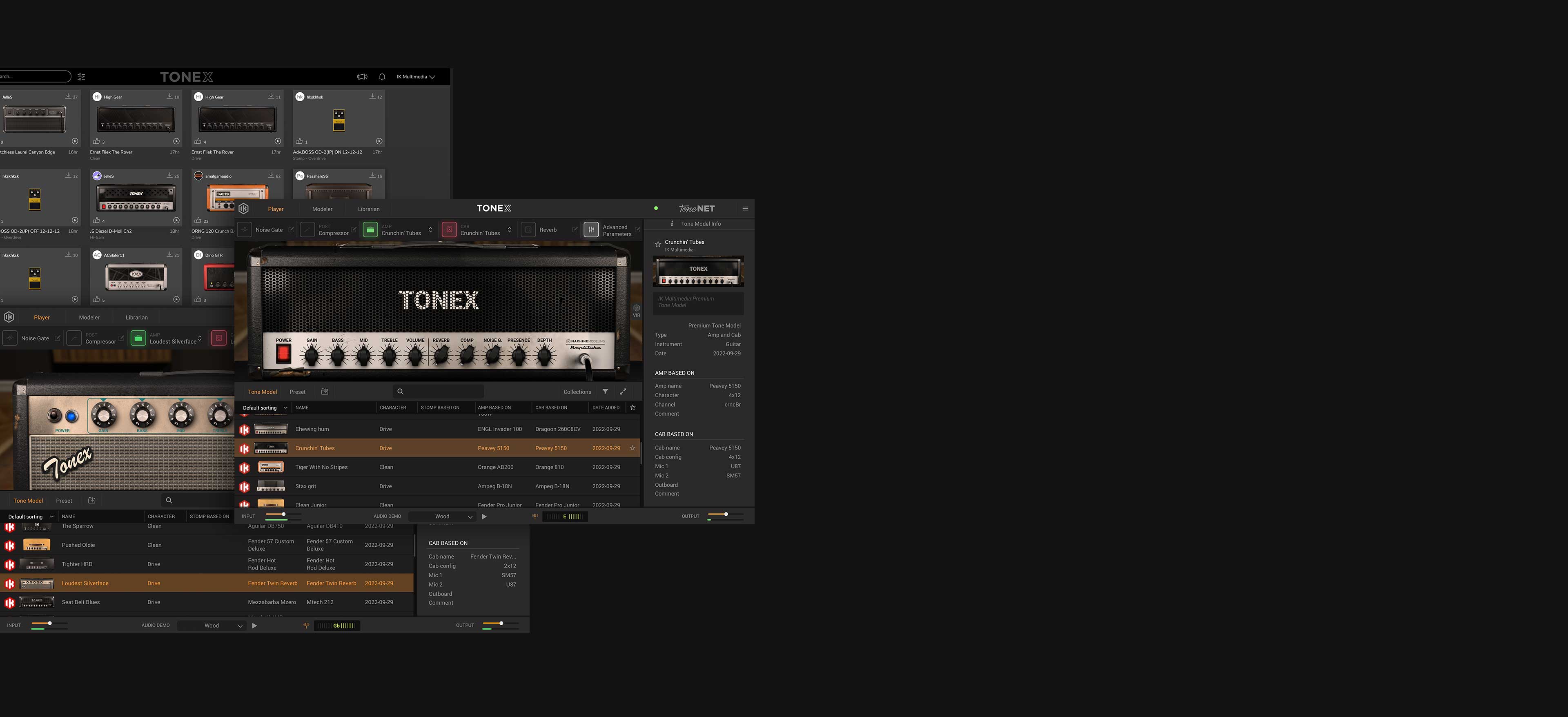Disable the CAB Crunchin' Tubes module

(x=449, y=229)
